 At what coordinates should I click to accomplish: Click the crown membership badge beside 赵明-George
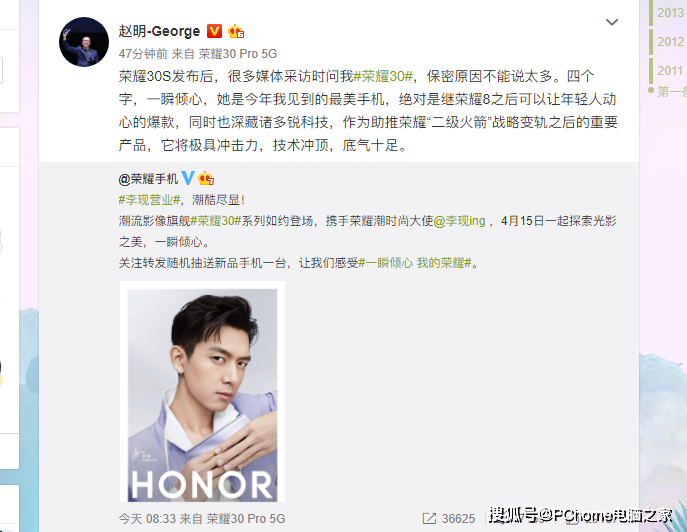pos(236,31)
